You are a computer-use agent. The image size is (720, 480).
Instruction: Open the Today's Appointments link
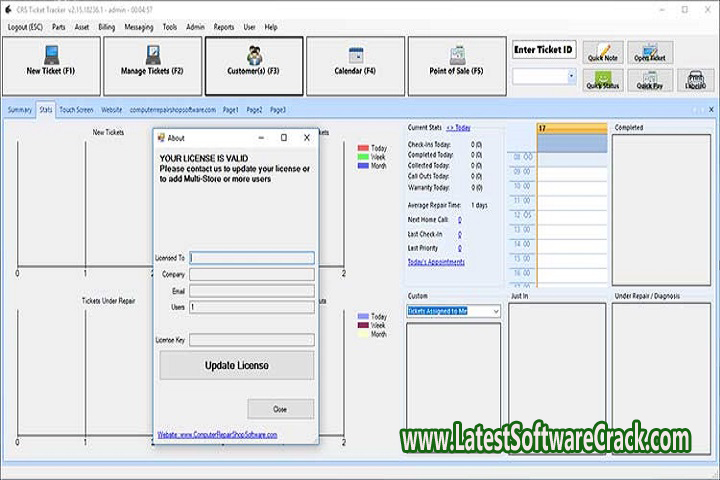tap(436, 262)
